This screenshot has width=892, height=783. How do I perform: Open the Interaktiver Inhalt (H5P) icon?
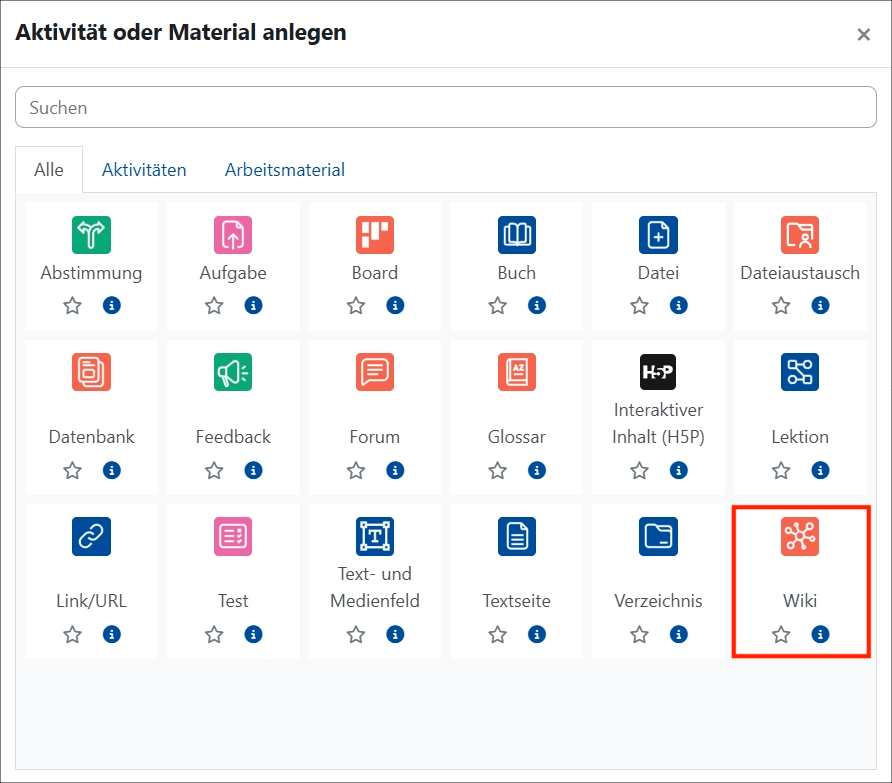pos(658,371)
